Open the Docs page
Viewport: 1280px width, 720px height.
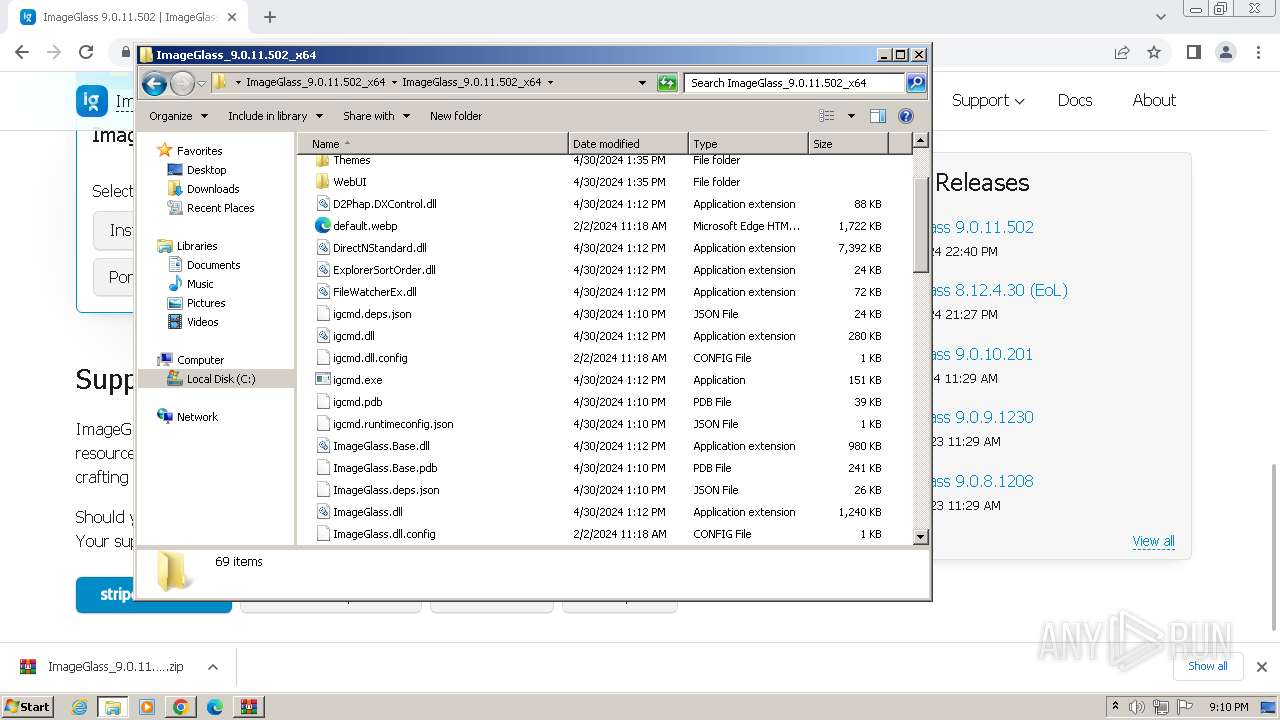tap(1075, 100)
